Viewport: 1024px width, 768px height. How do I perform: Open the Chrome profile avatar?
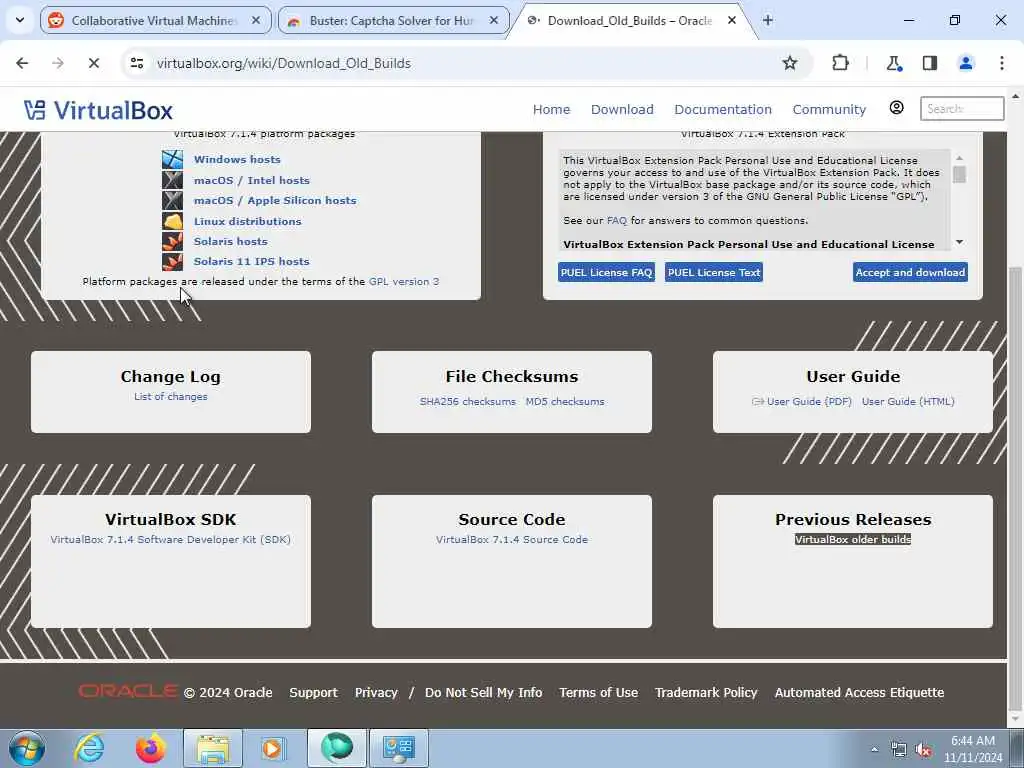click(x=966, y=63)
